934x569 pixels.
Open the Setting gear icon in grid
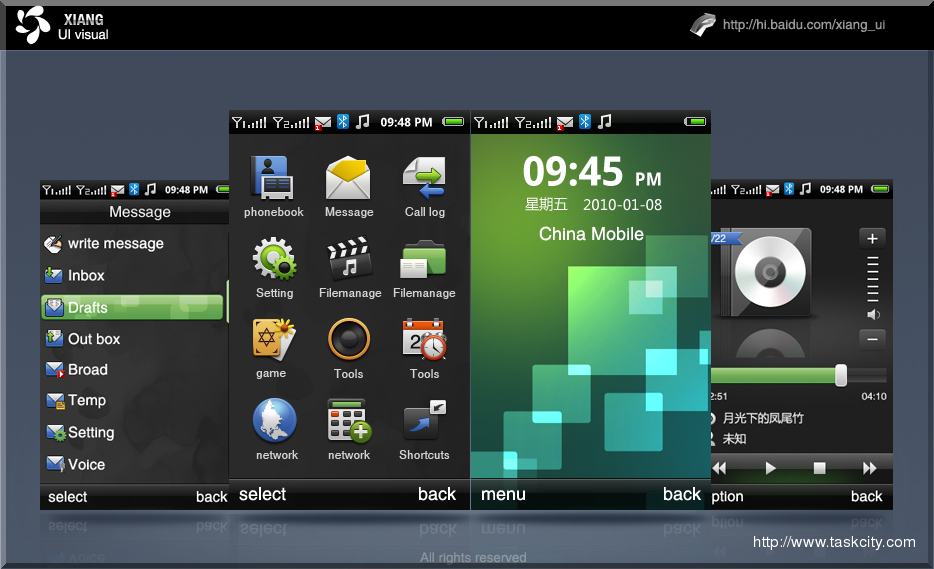273,259
